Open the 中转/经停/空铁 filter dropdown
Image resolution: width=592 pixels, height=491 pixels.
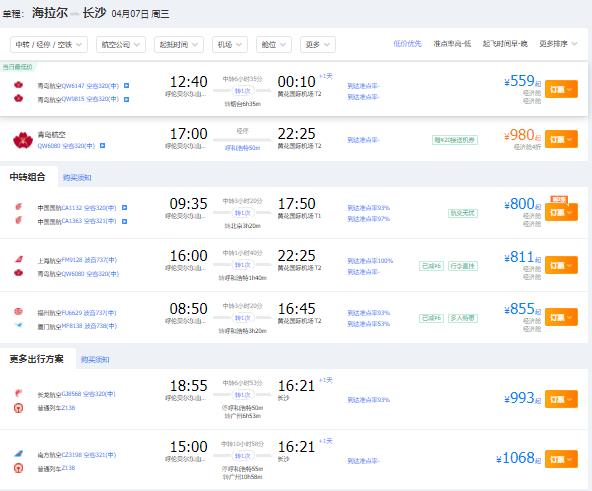coord(49,45)
